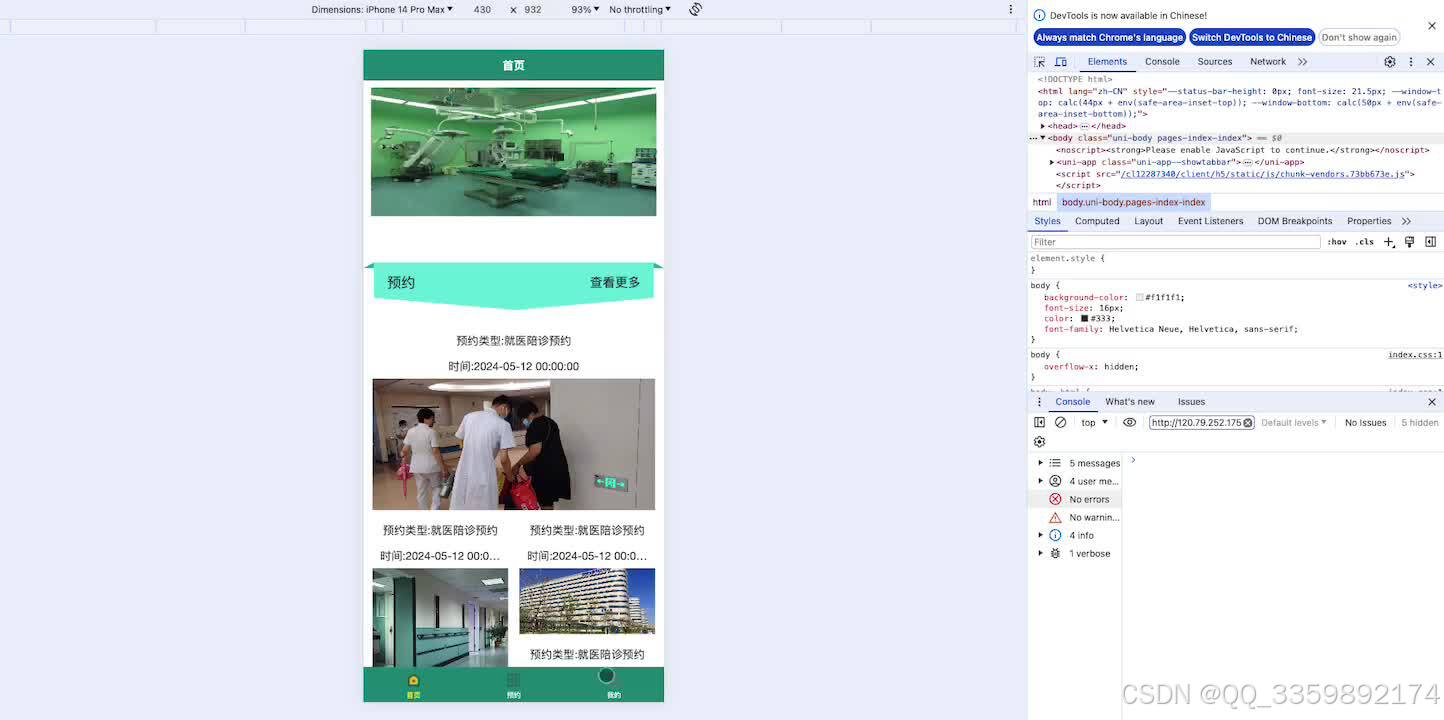Viewport: 1444px width, 720px height.
Task: Open the DOM Breakpoints tab
Action: 1295,221
